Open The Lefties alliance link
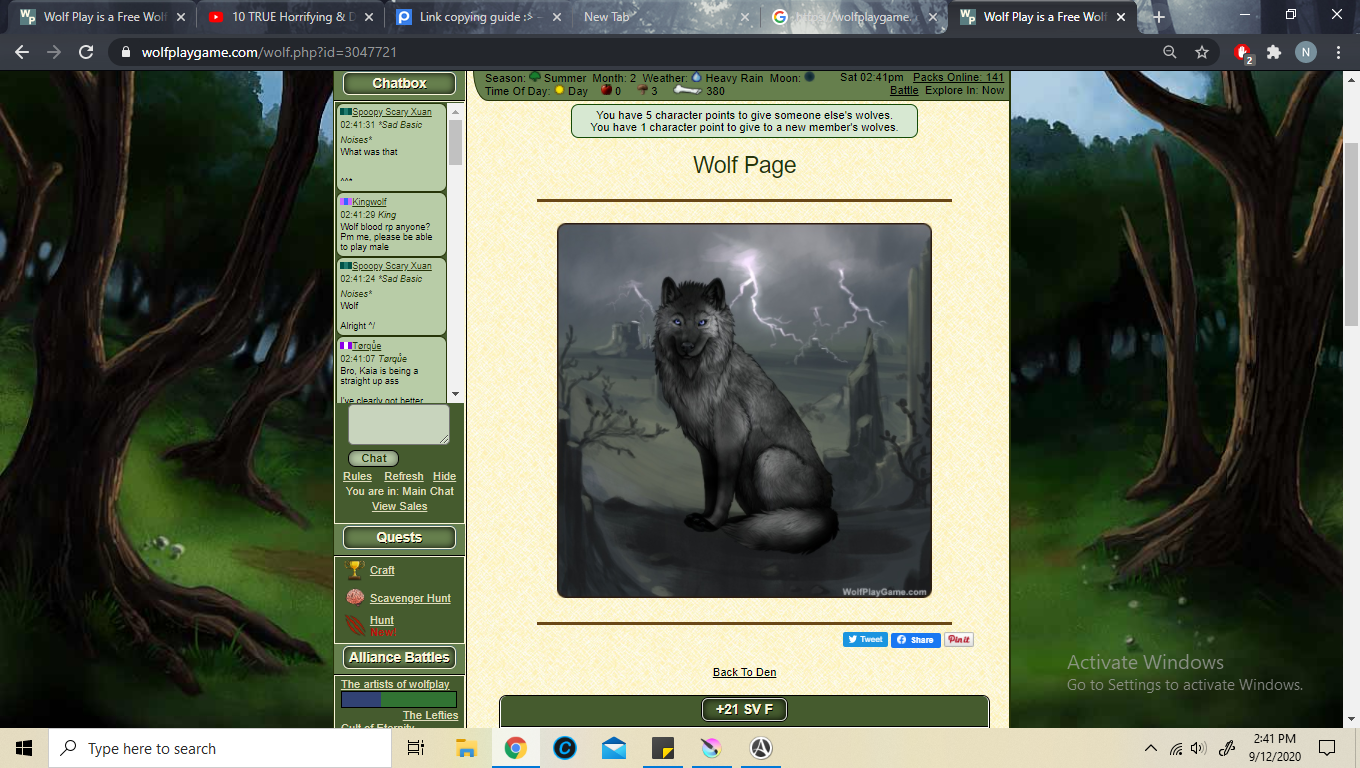 tap(430, 715)
